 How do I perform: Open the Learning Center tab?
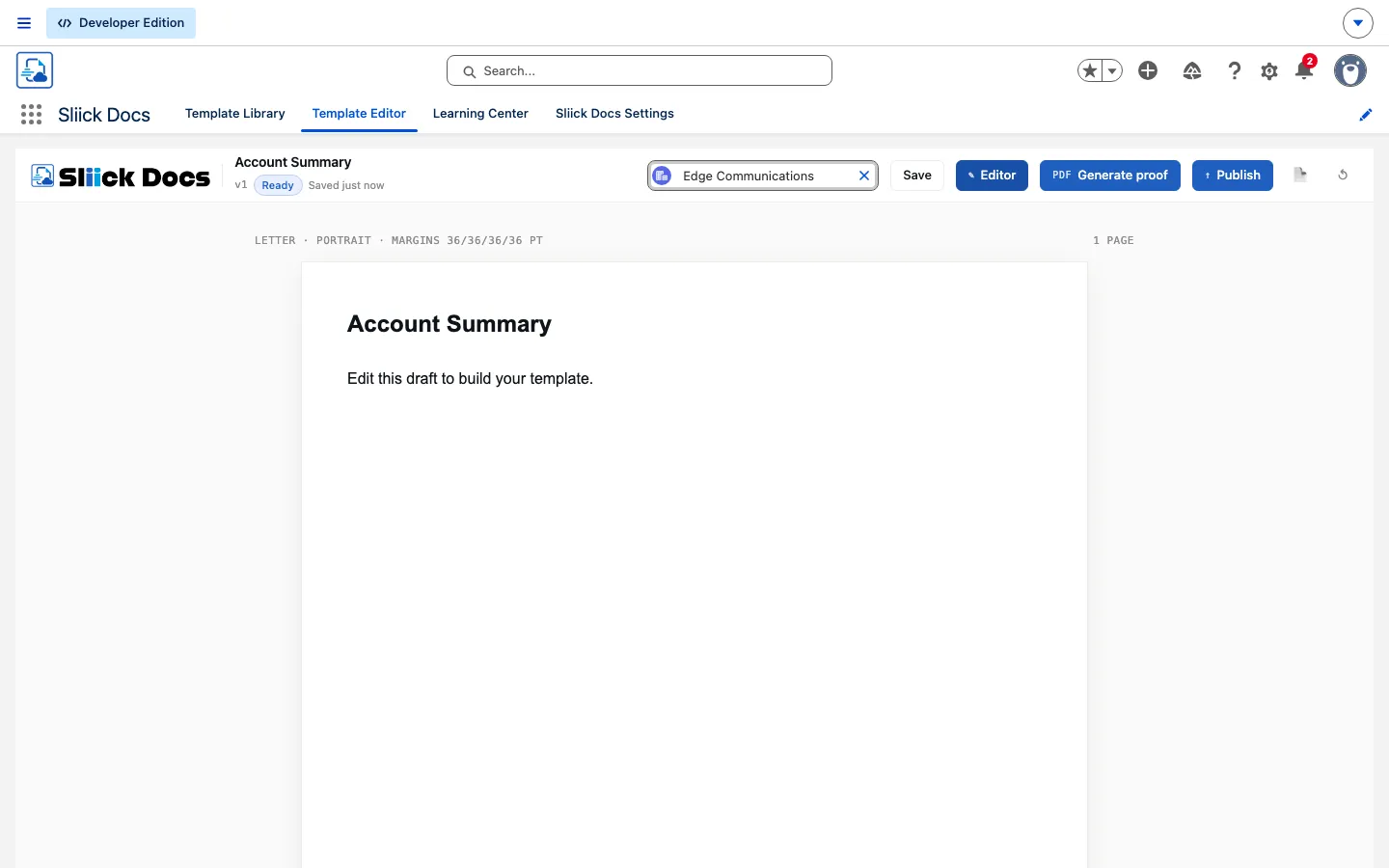480,114
